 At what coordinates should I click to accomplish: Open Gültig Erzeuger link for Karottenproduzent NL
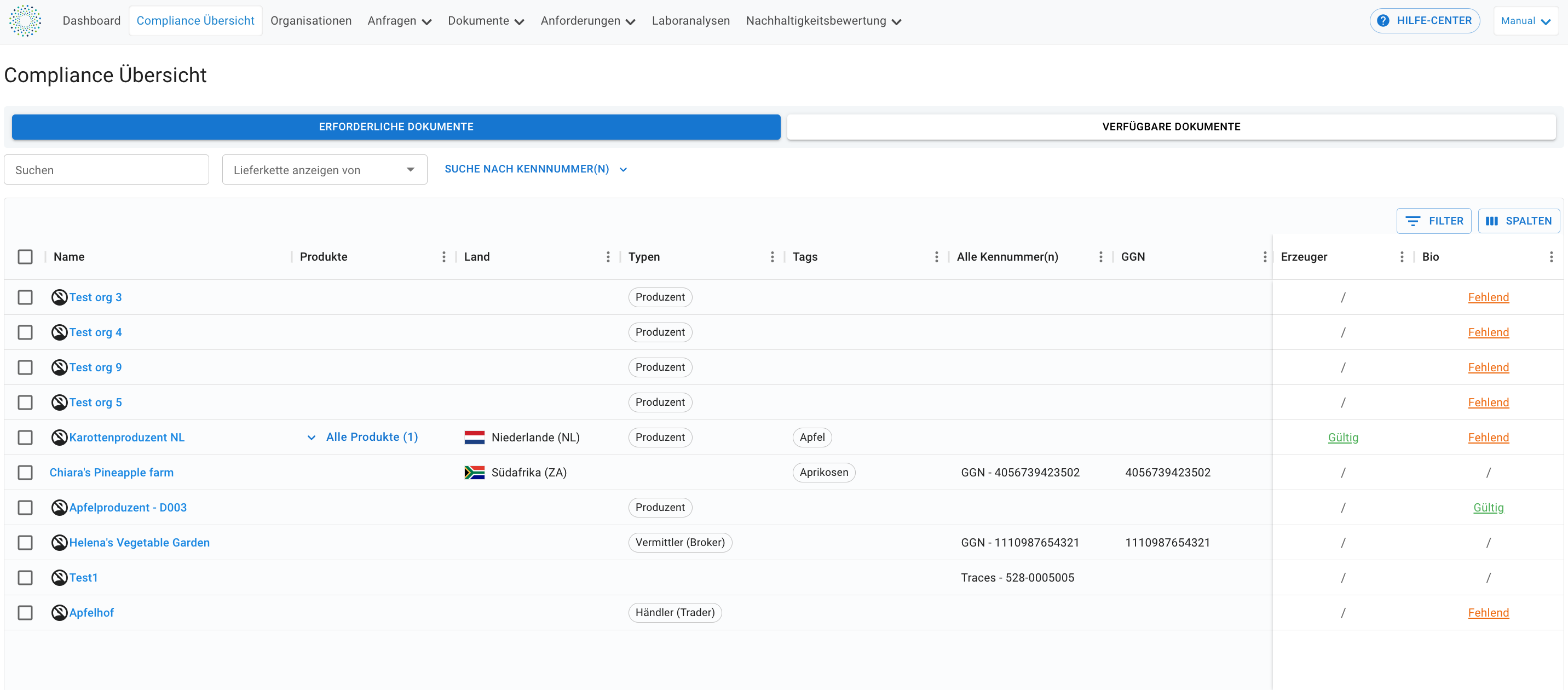1343,437
